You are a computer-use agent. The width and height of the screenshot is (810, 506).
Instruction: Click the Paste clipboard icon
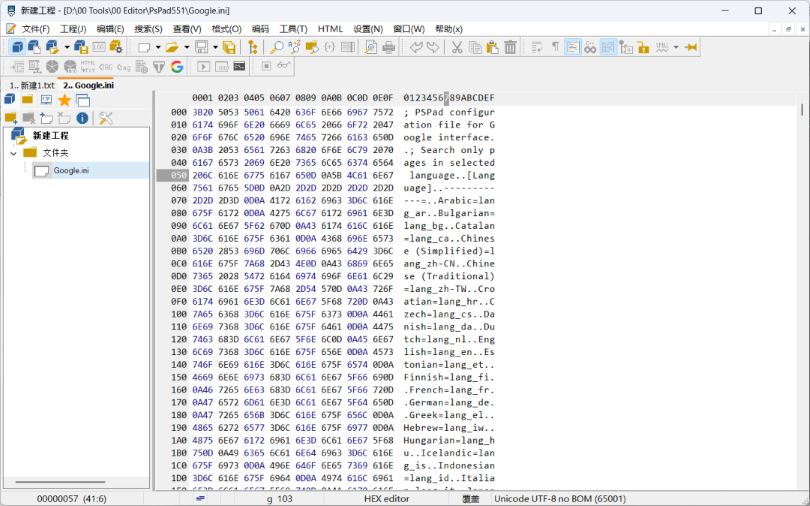(493, 47)
